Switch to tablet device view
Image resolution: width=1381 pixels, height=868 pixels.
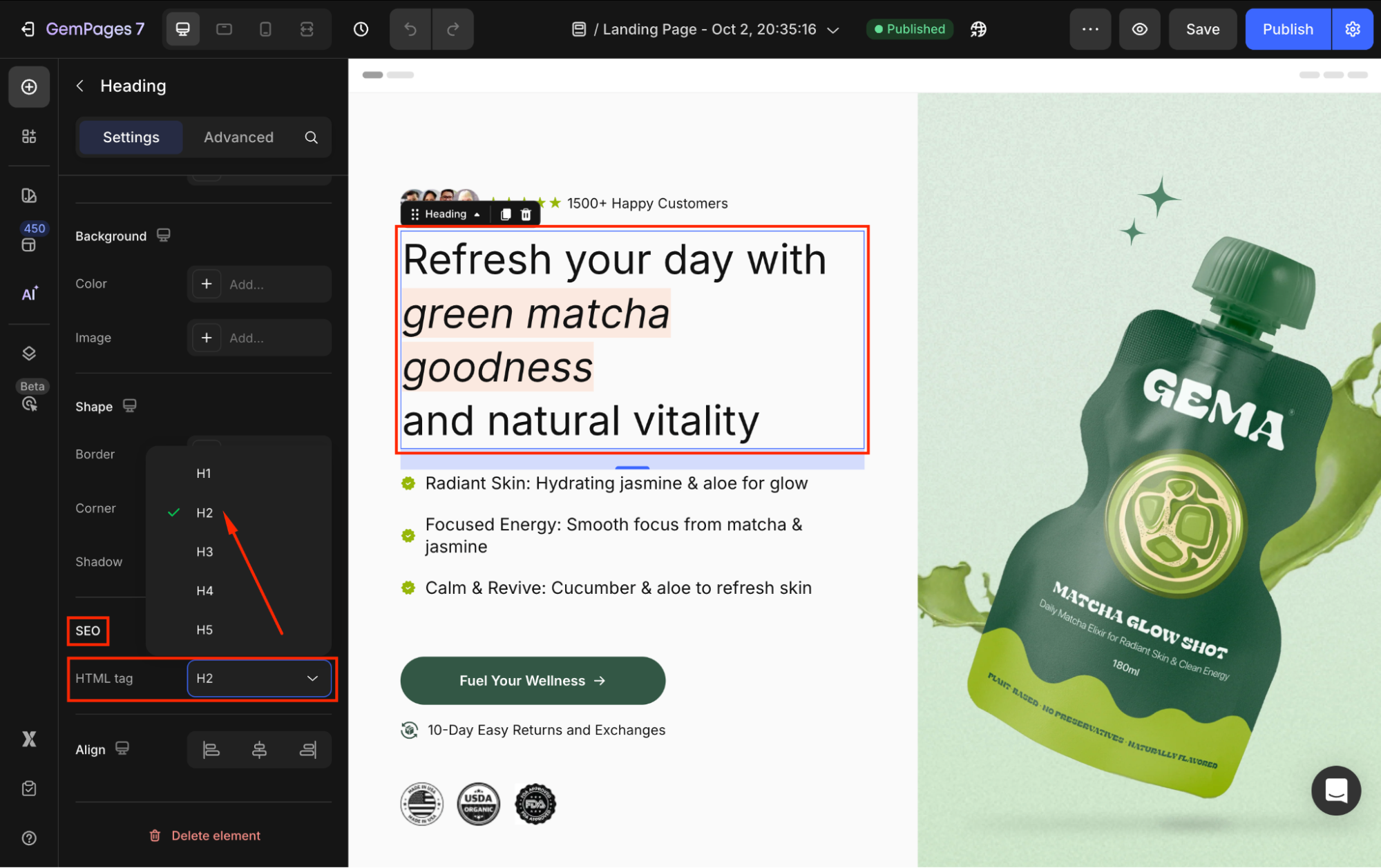224,29
